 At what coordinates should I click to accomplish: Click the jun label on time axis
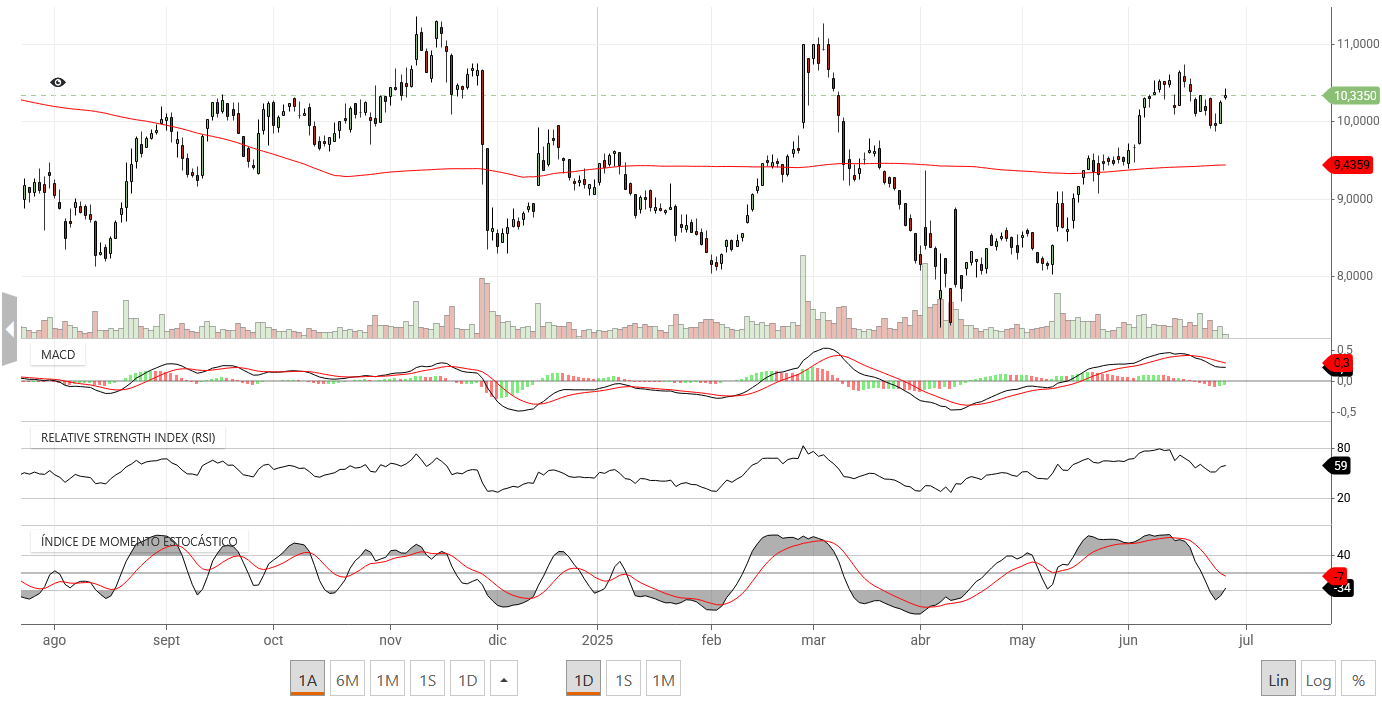pyautogui.click(x=1128, y=640)
